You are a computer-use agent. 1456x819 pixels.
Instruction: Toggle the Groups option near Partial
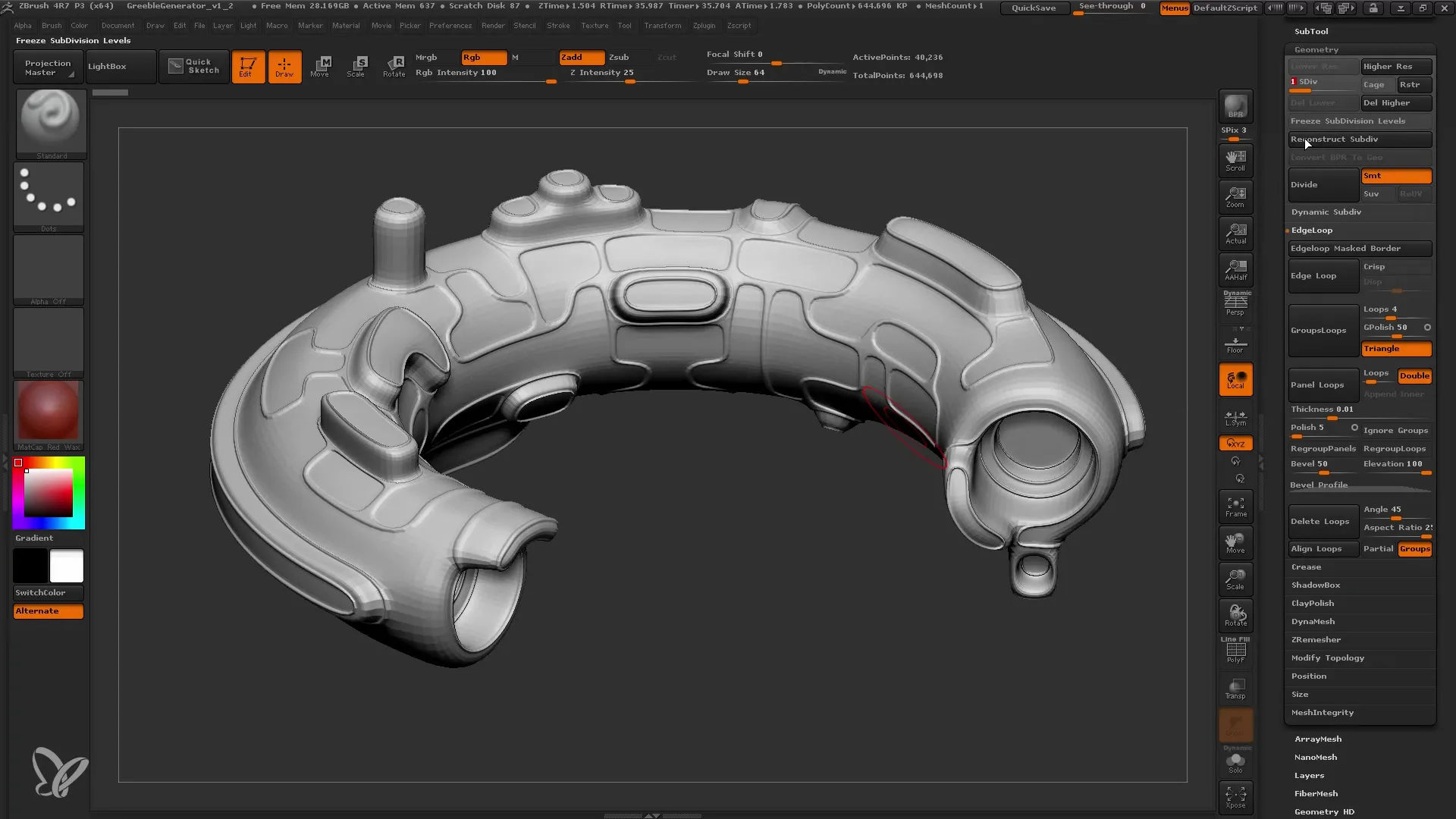(1414, 549)
